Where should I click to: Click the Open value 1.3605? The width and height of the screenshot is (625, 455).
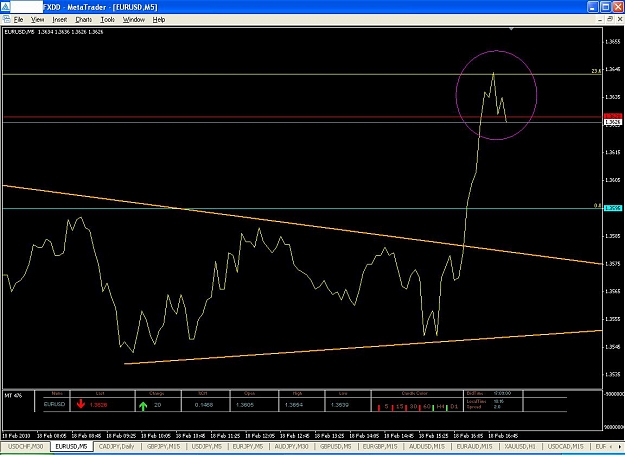pyautogui.click(x=245, y=405)
